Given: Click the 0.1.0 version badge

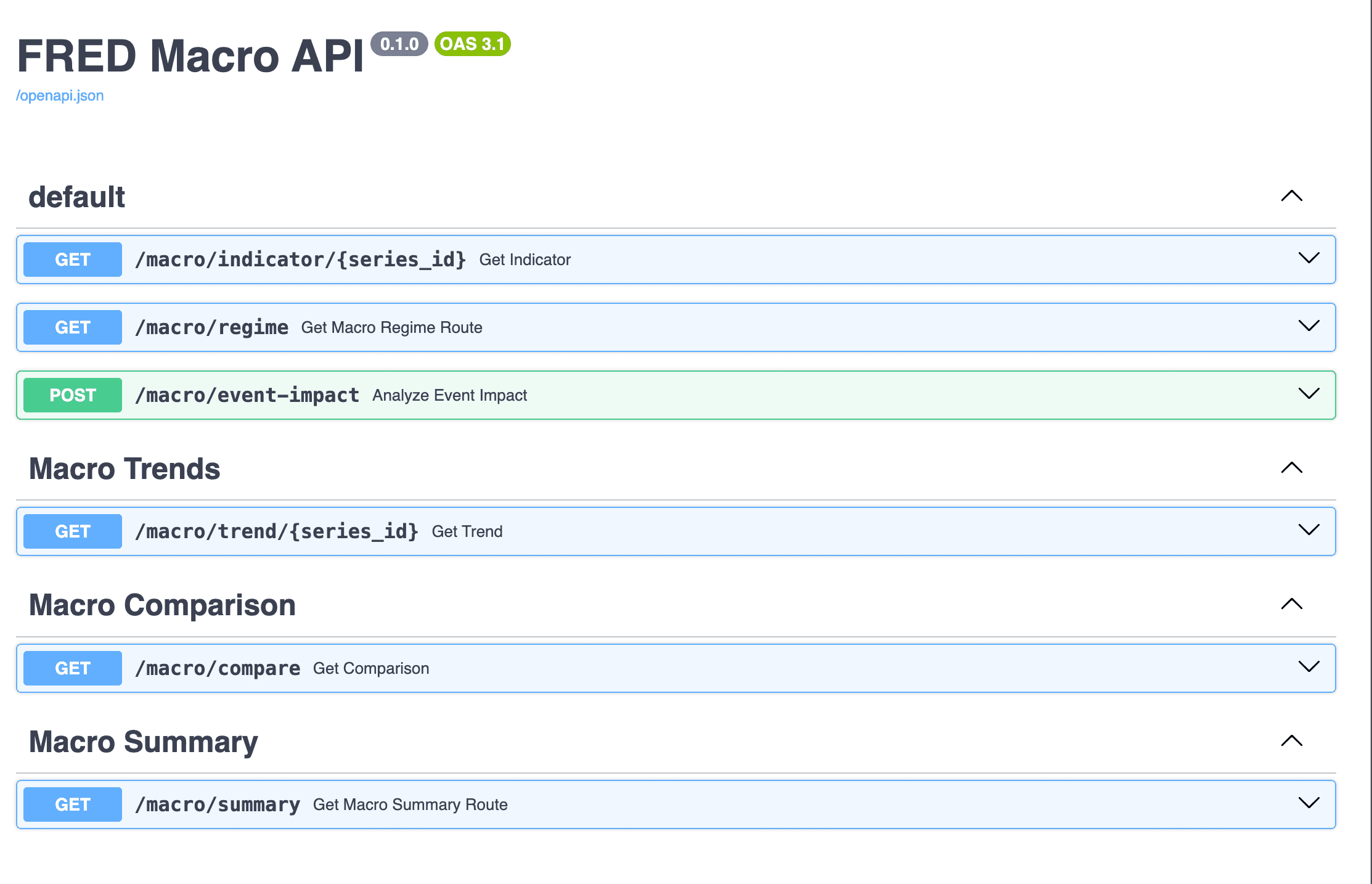Looking at the screenshot, I should [x=399, y=44].
